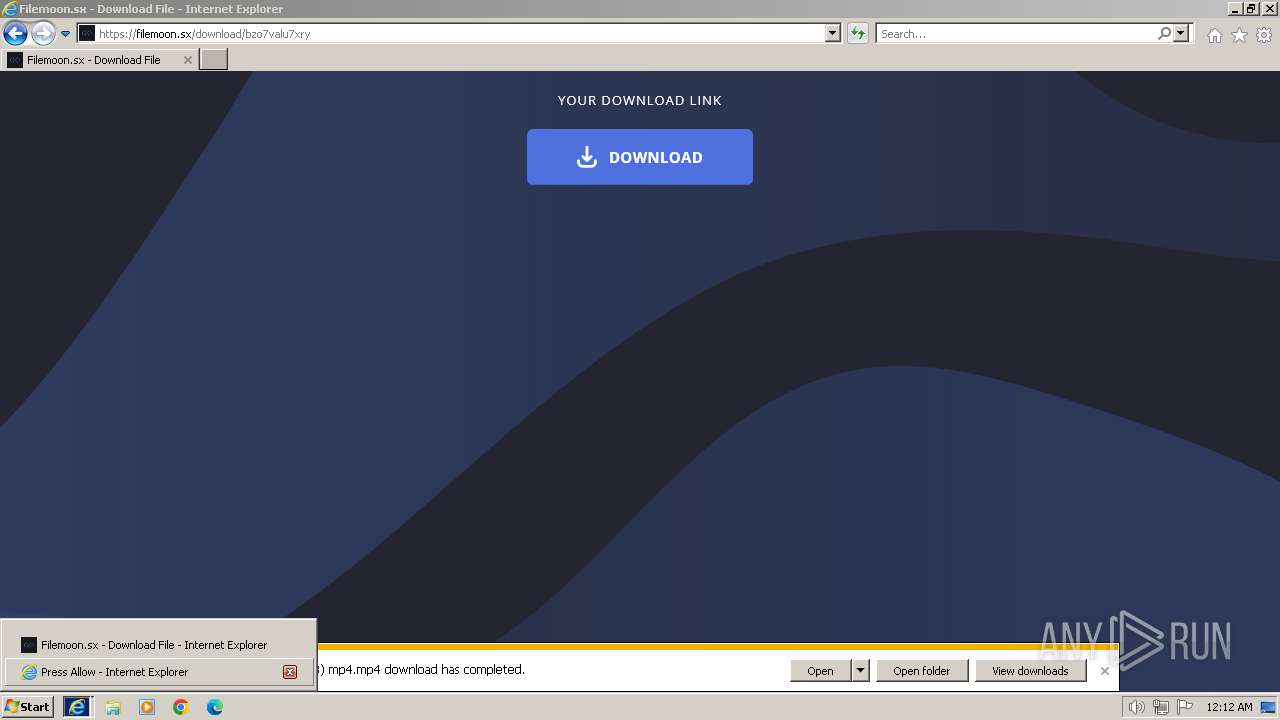Image resolution: width=1280 pixels, height=720 pixels.
Task: Open a new blank tab
Action: click(x=214, y=59)
